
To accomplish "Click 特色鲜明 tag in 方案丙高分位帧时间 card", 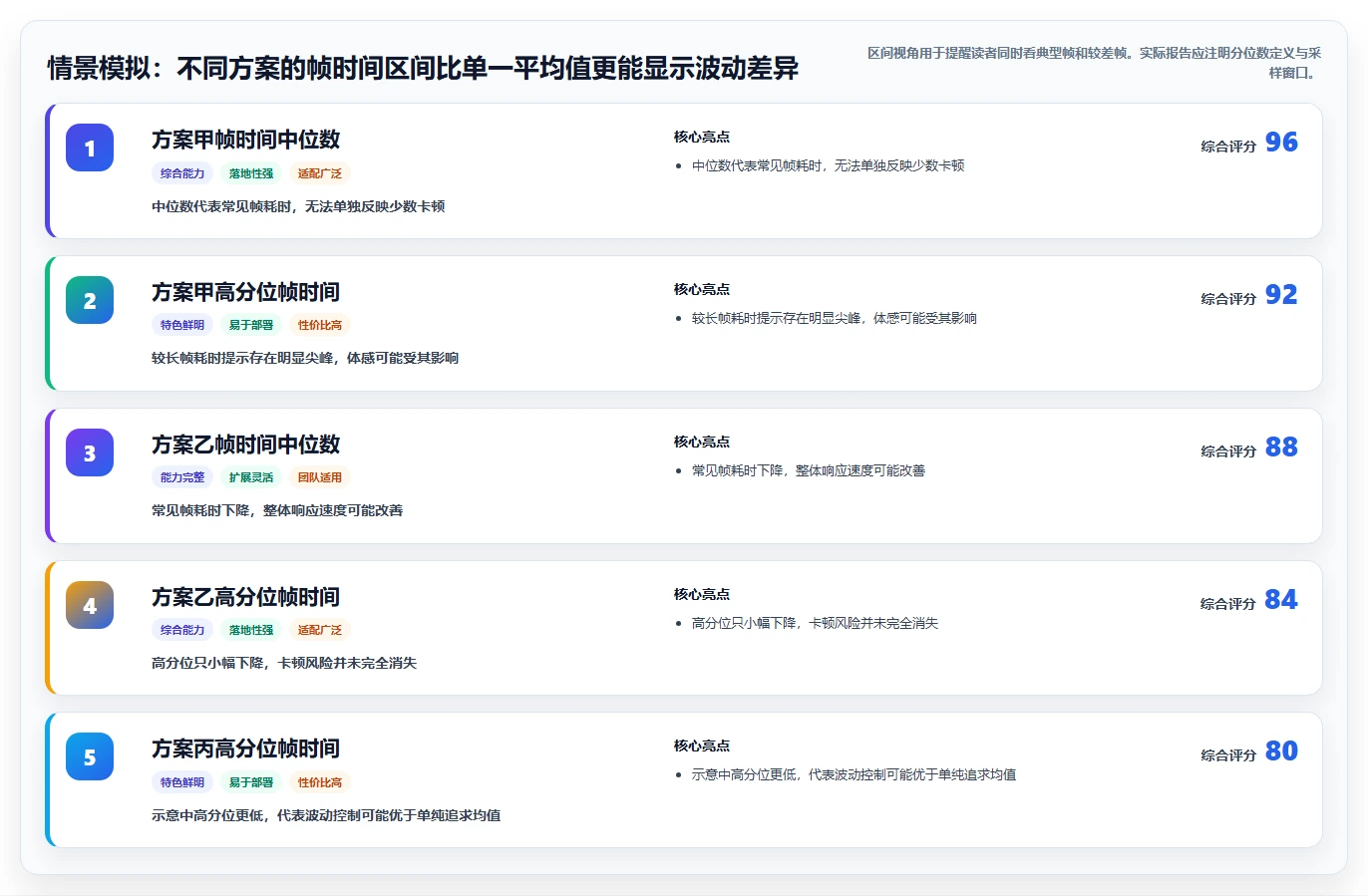I will (182, 782).
